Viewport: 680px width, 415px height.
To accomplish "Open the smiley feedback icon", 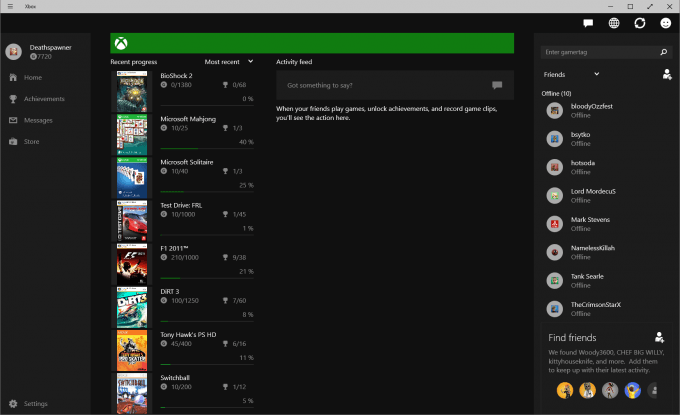I will click(665, 23).
